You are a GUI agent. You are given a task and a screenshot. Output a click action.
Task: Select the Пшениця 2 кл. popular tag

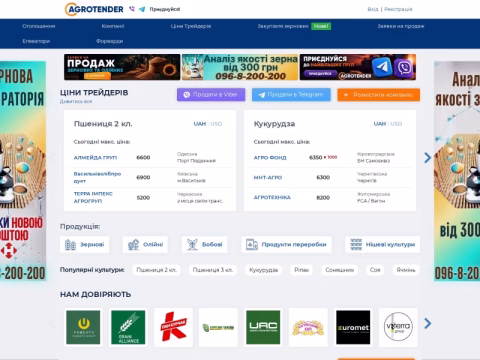pyautogui.click(x=156, y=270)
